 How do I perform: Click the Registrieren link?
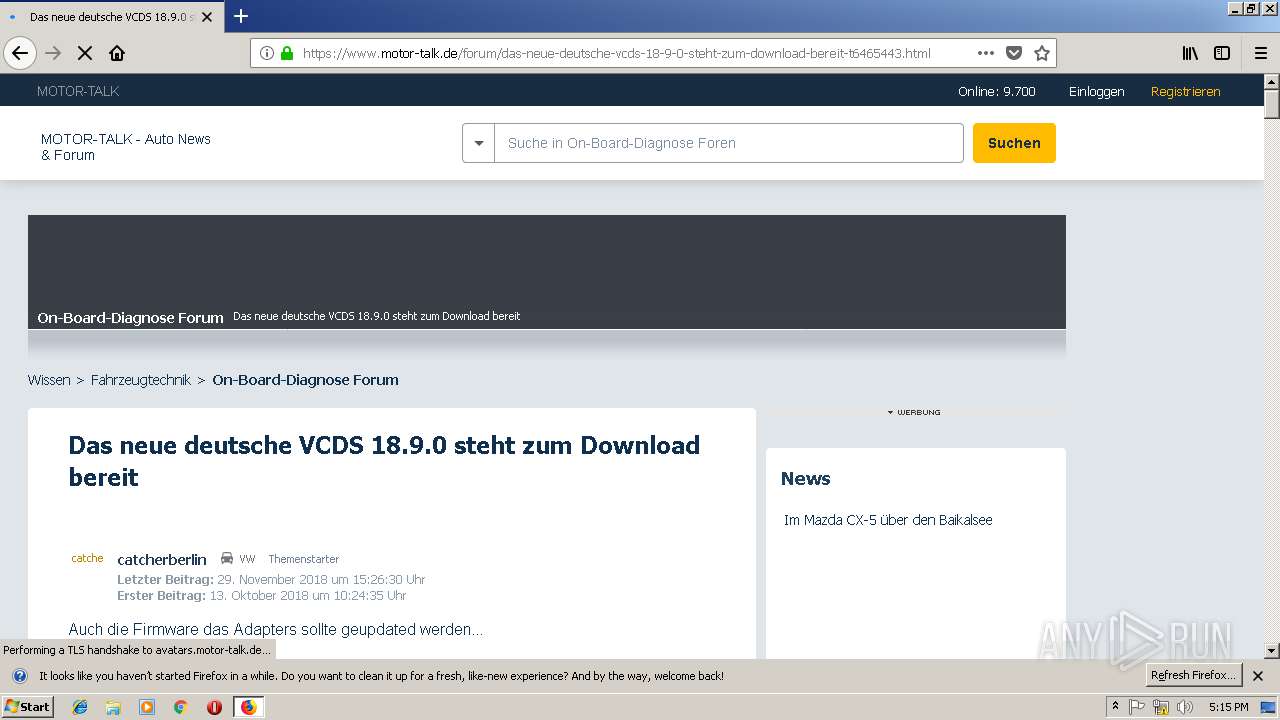coord(1185,91)
